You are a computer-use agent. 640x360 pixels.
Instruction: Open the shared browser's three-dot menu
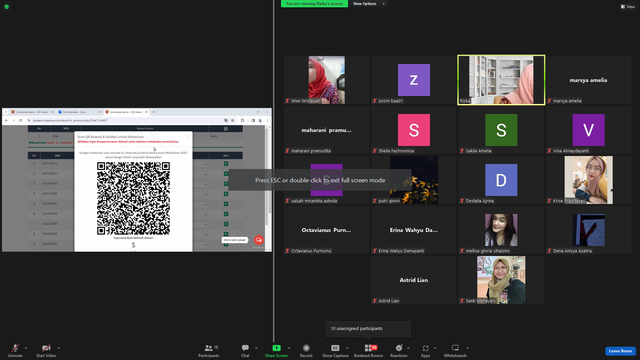tap(267, 120)
